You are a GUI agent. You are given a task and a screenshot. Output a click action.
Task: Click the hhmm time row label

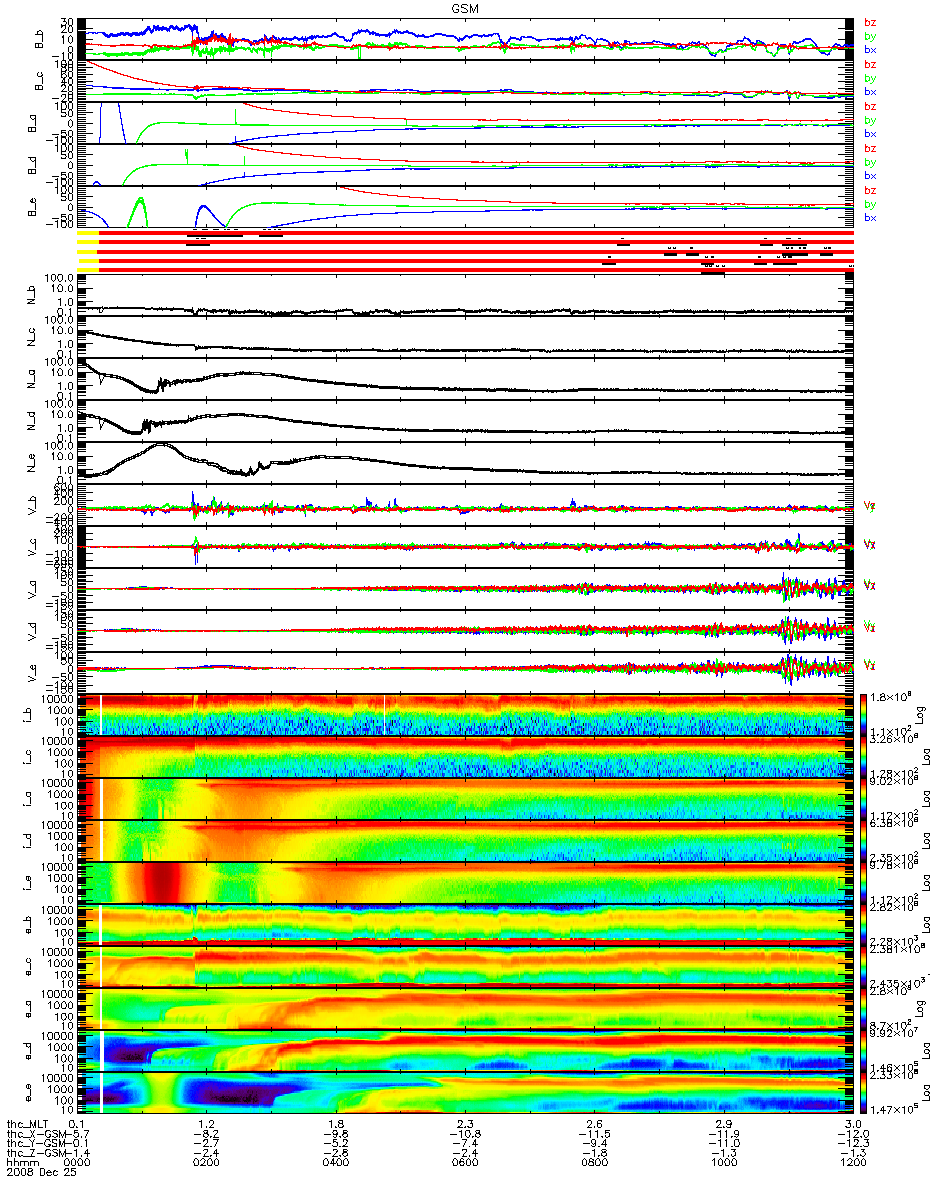(x=24, y=1162)
